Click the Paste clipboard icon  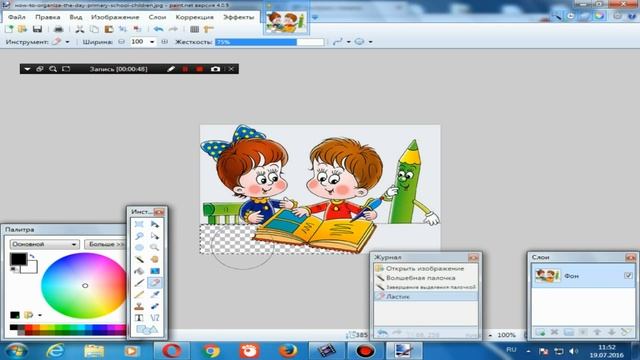[x=109, y=29]
